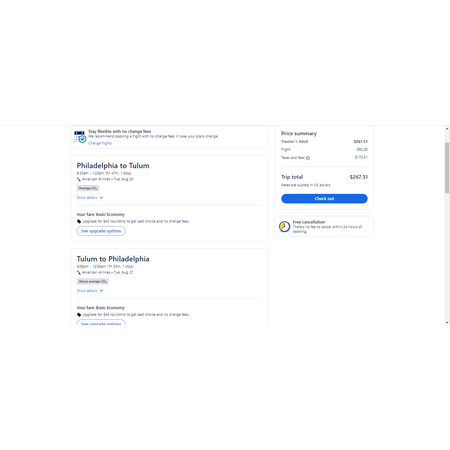
Task: Click the upgrade tag icon under Philadelphia to Tulum fare
Action: [79, 221]
